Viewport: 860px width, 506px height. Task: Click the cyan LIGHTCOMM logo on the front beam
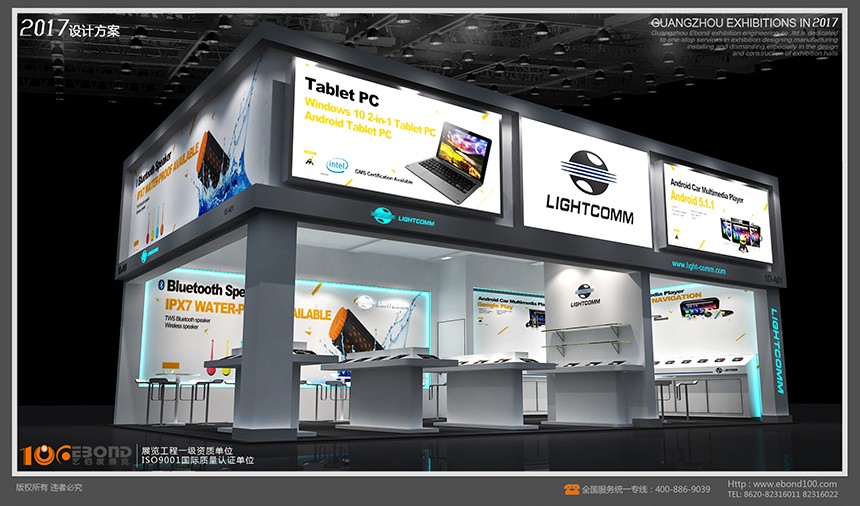point(402,217)
